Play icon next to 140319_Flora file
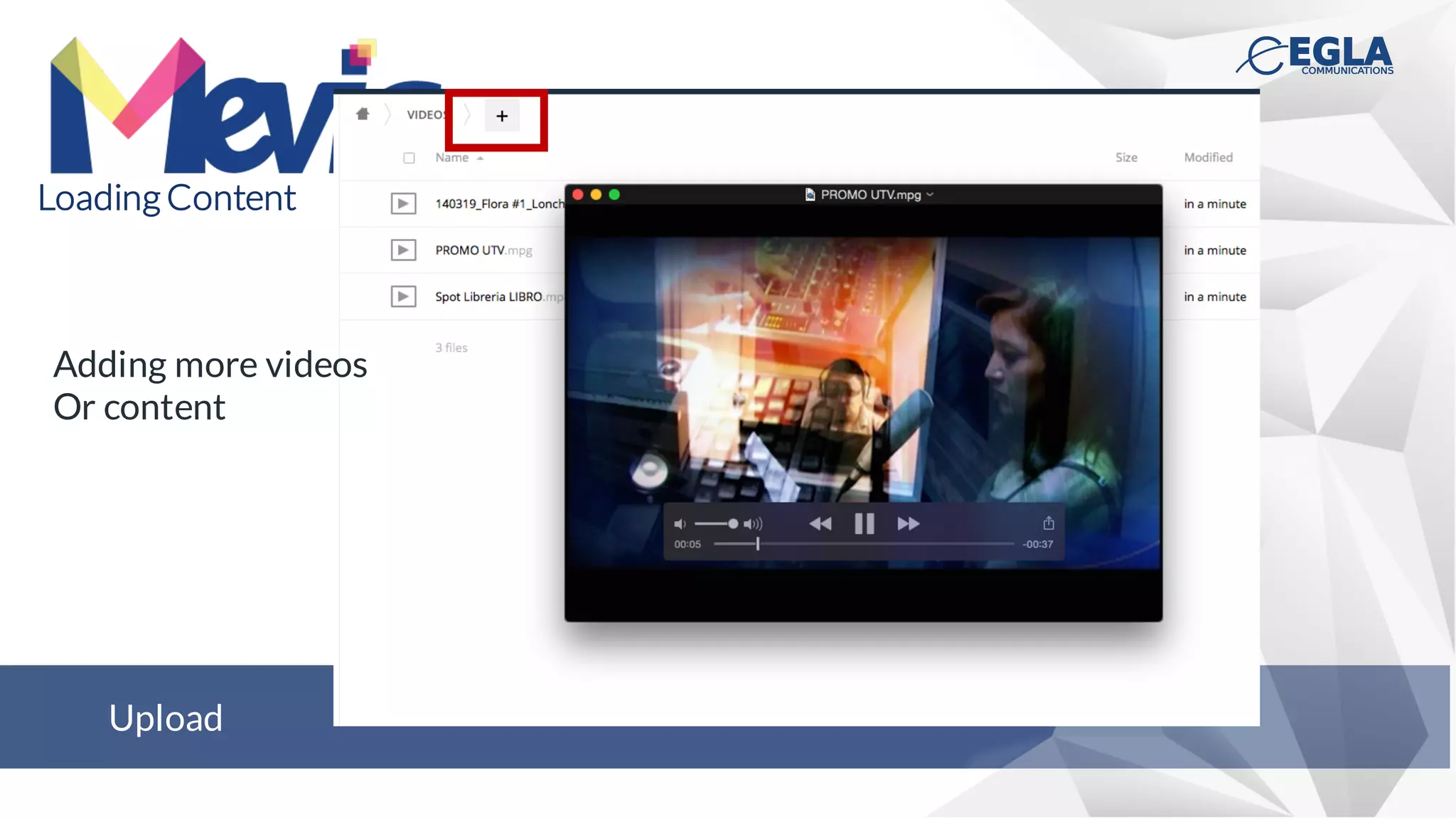Screen dimensions: 1456x819 (x=403, y=204)
